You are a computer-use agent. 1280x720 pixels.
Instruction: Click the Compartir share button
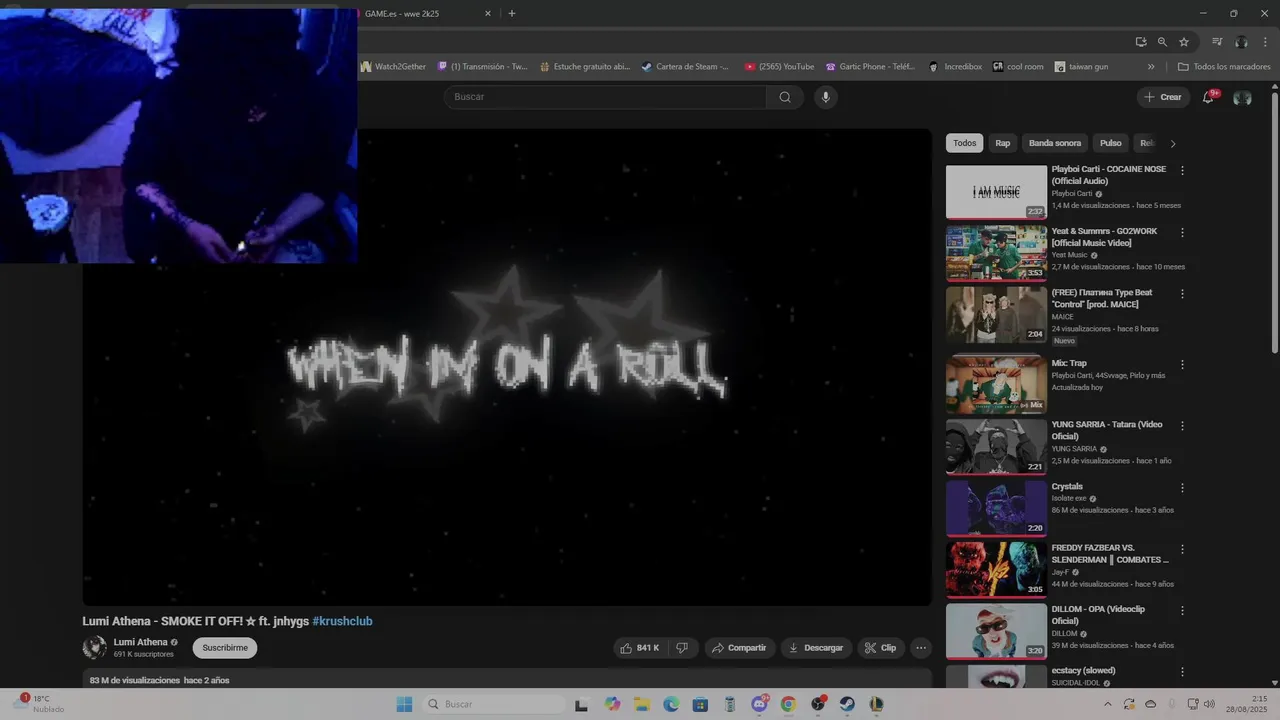738,648
